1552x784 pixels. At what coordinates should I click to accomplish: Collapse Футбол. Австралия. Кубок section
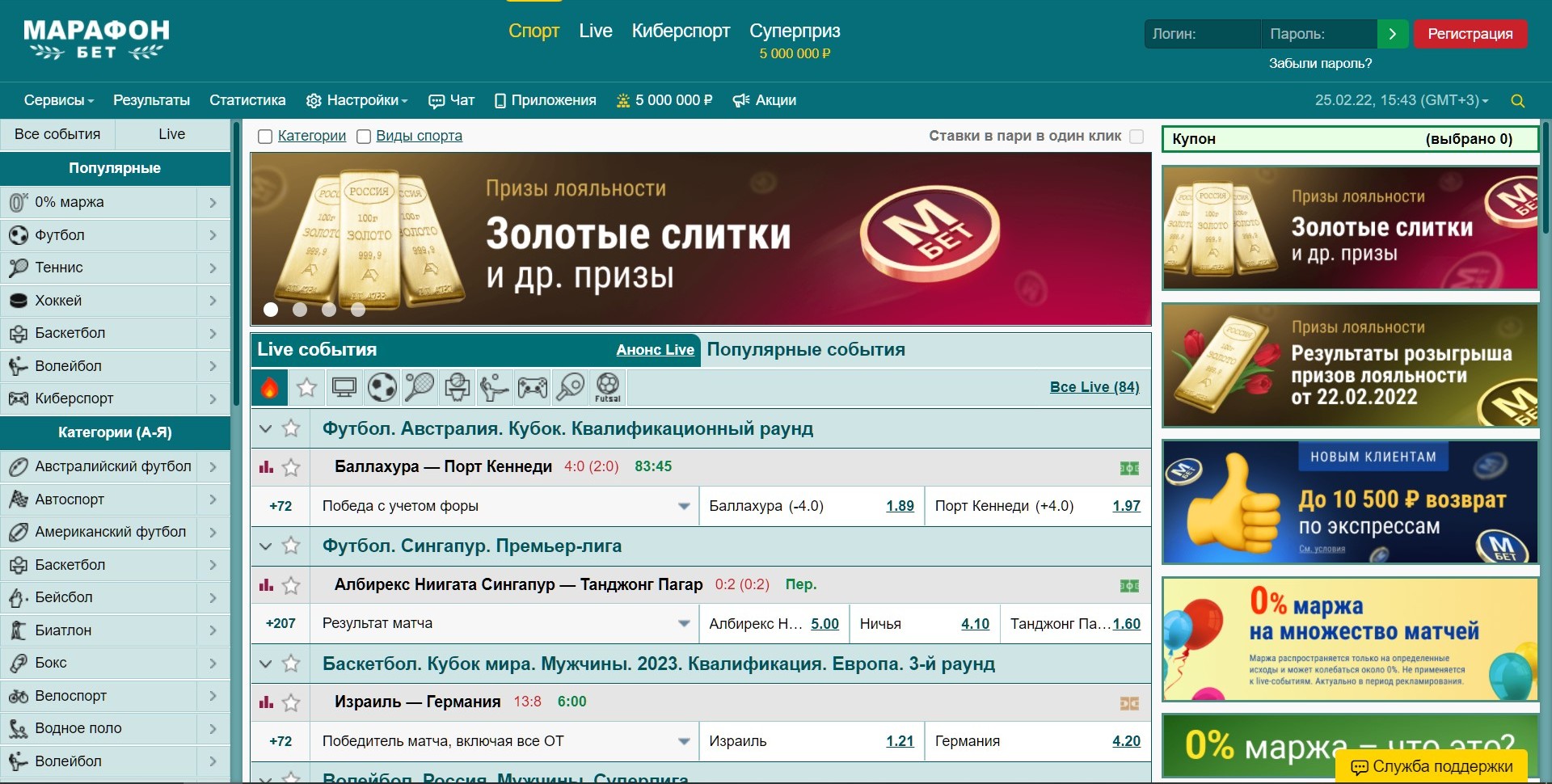point(265,429)
